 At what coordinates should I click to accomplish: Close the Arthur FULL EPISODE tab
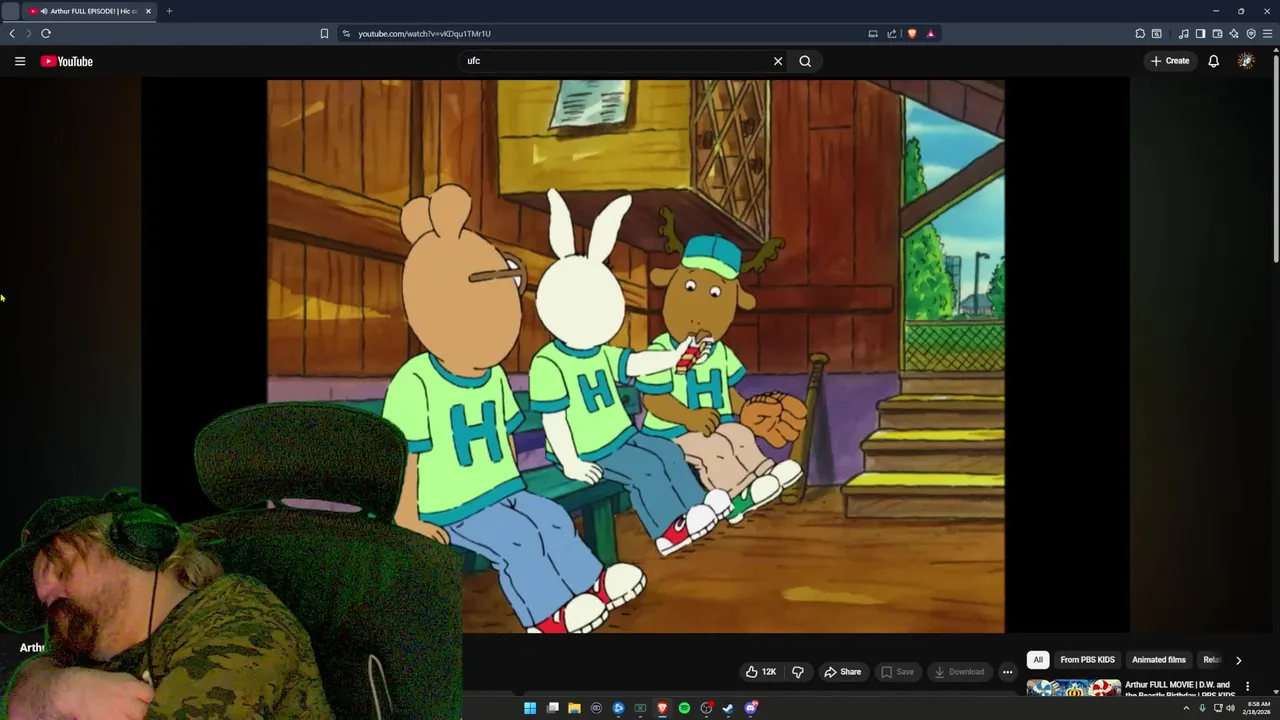[148, 11]
